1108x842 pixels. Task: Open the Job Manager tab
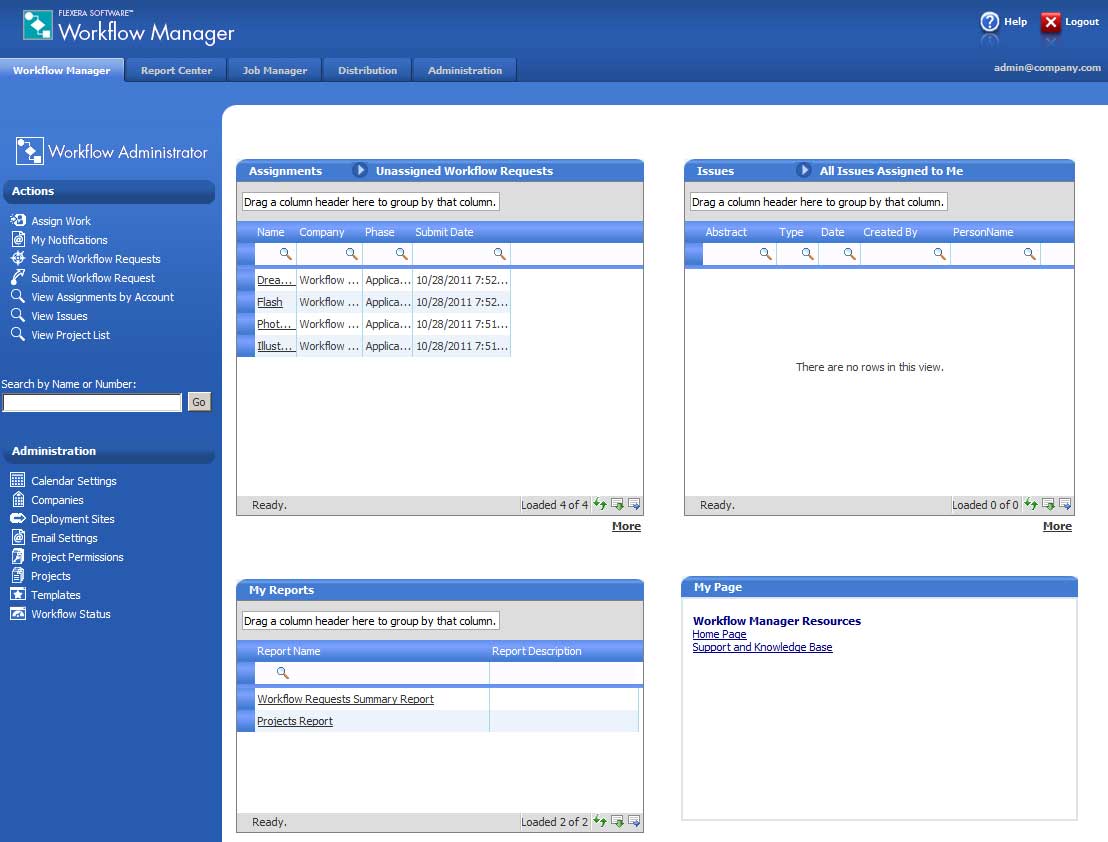pos(275,70)
